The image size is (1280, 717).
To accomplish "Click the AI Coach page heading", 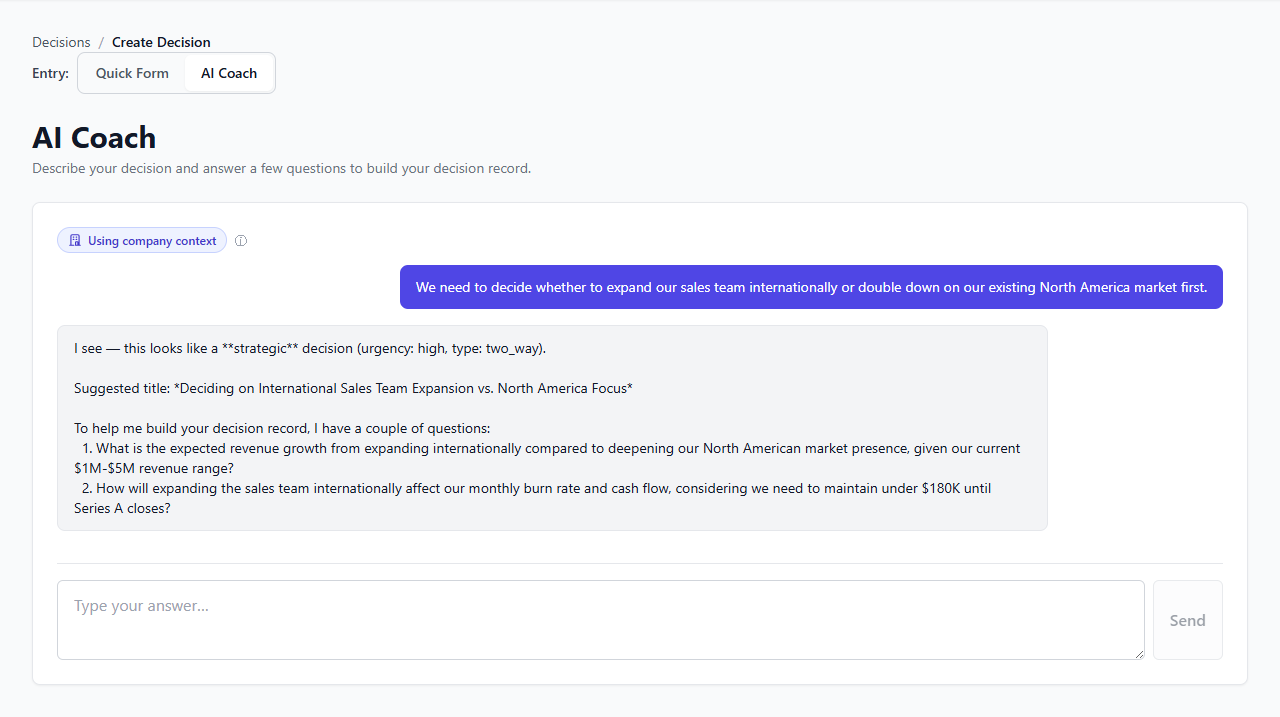I will coord(93,137).
